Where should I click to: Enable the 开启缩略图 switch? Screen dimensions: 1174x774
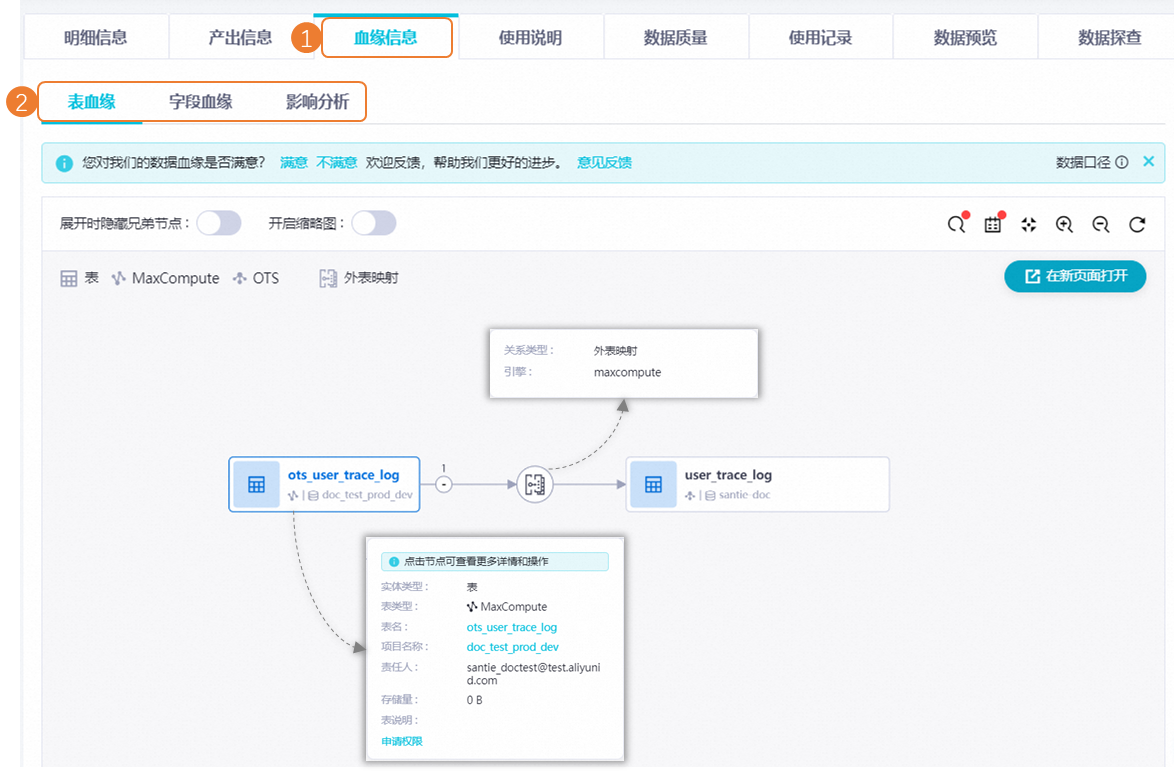coord(374,223)
